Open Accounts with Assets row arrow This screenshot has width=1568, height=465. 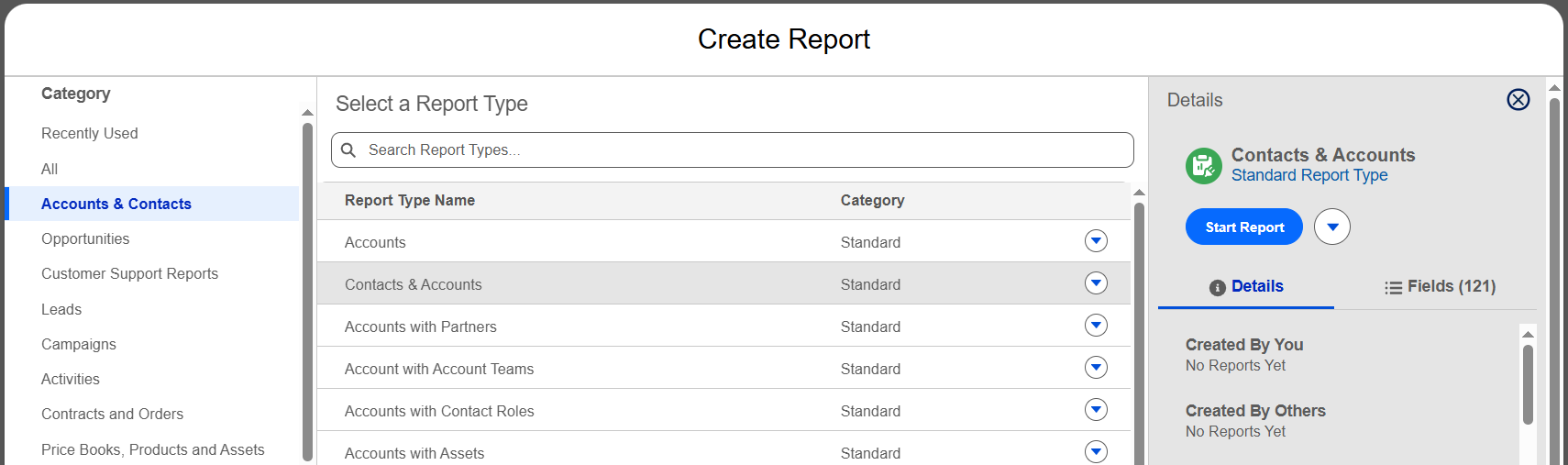1096,452
